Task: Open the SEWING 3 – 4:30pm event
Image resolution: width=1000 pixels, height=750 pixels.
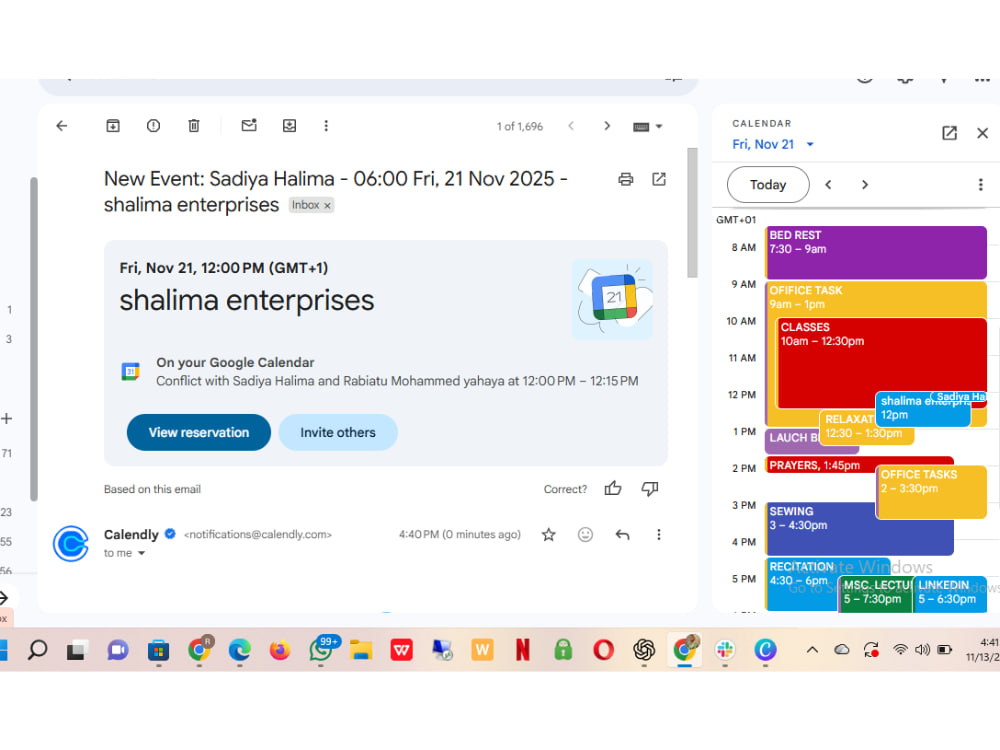Action: (x=820, y=528)
